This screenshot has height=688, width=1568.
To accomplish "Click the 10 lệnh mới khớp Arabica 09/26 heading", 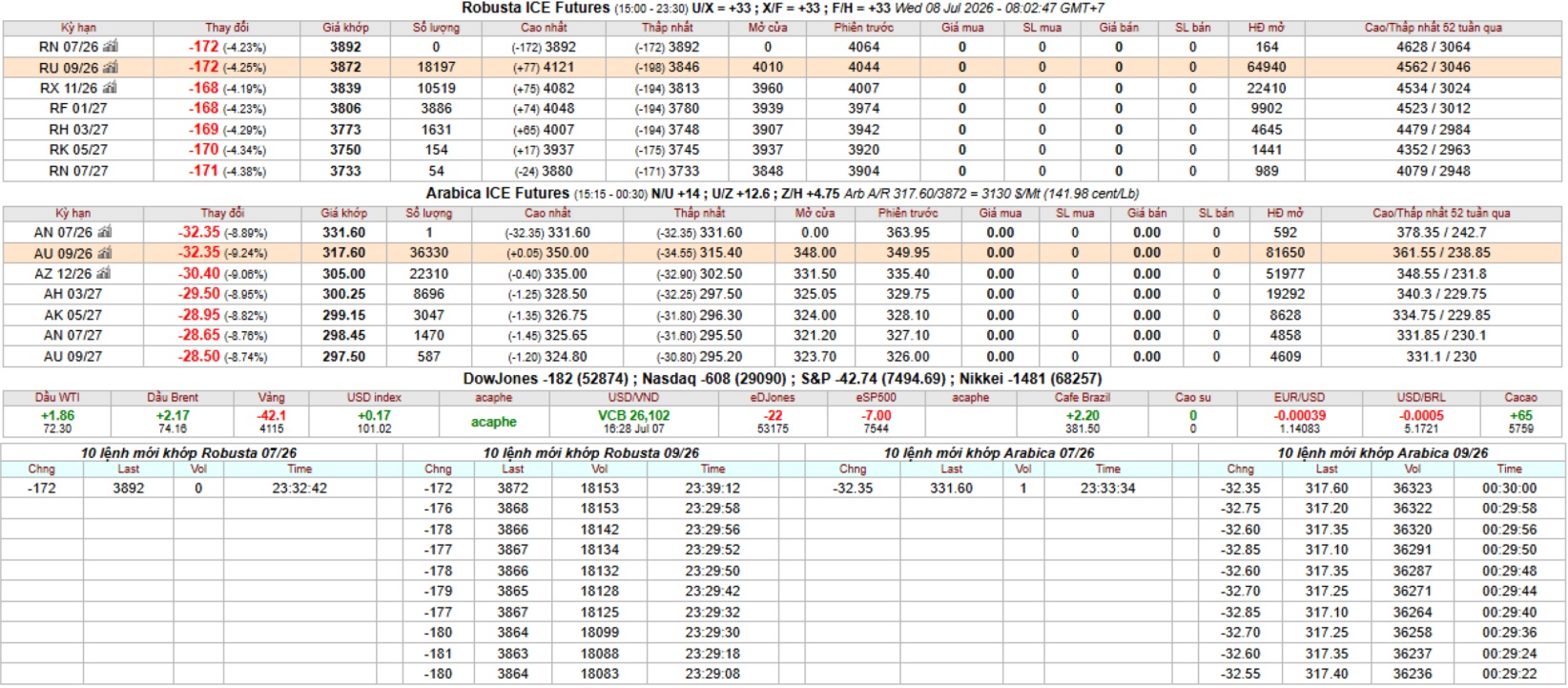I will (1382, 453).
